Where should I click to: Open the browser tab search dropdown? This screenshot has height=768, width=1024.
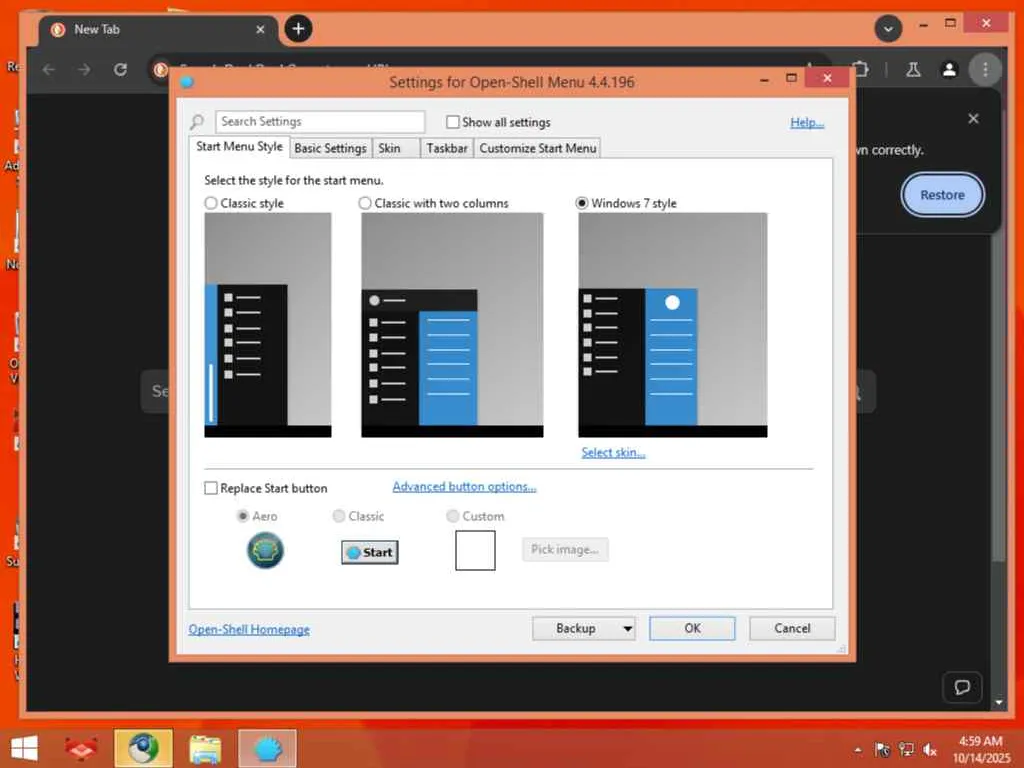pyautogui.click(x=888, y=29)
